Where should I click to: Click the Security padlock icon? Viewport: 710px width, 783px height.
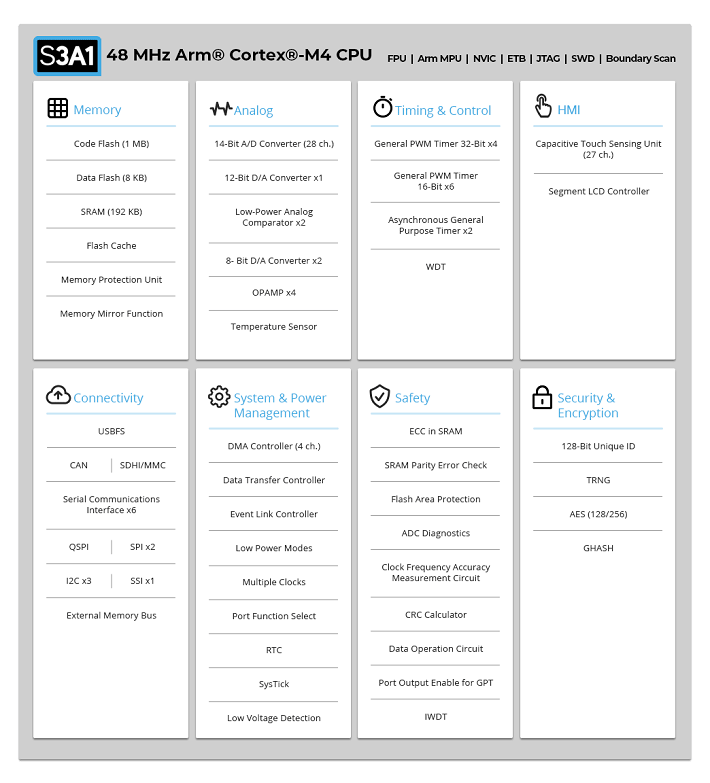(x=542, y=397)
